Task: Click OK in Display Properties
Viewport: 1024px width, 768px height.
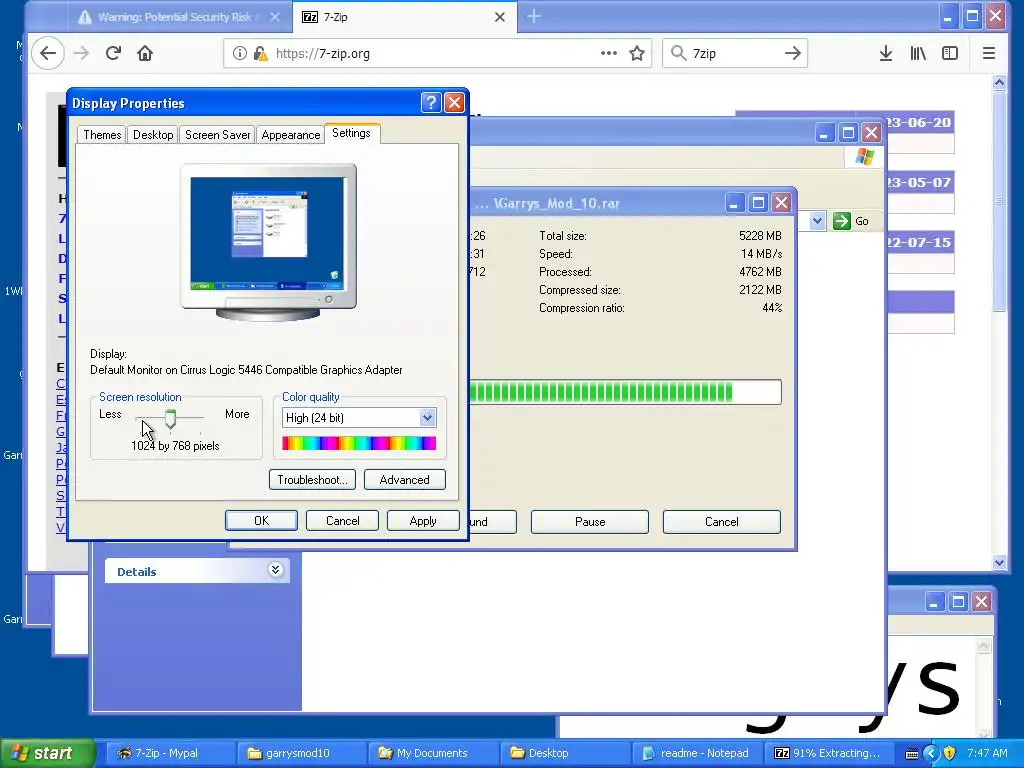Action: point(261,520)
